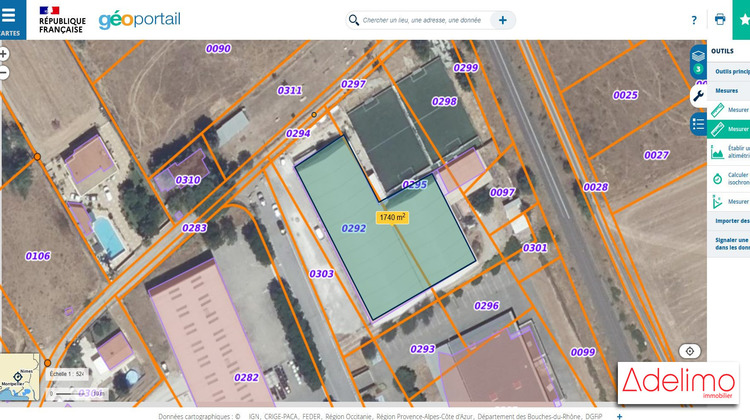The width and height of the screenshot is (750, 420).
Task: Click the print icon
Action: 720,20
